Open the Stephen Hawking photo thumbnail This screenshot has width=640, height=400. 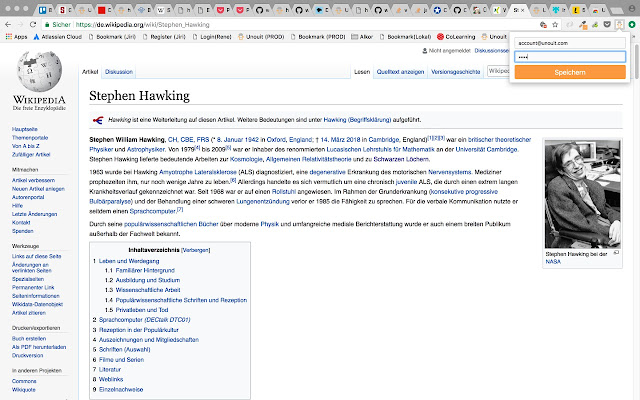coord(582,194)
